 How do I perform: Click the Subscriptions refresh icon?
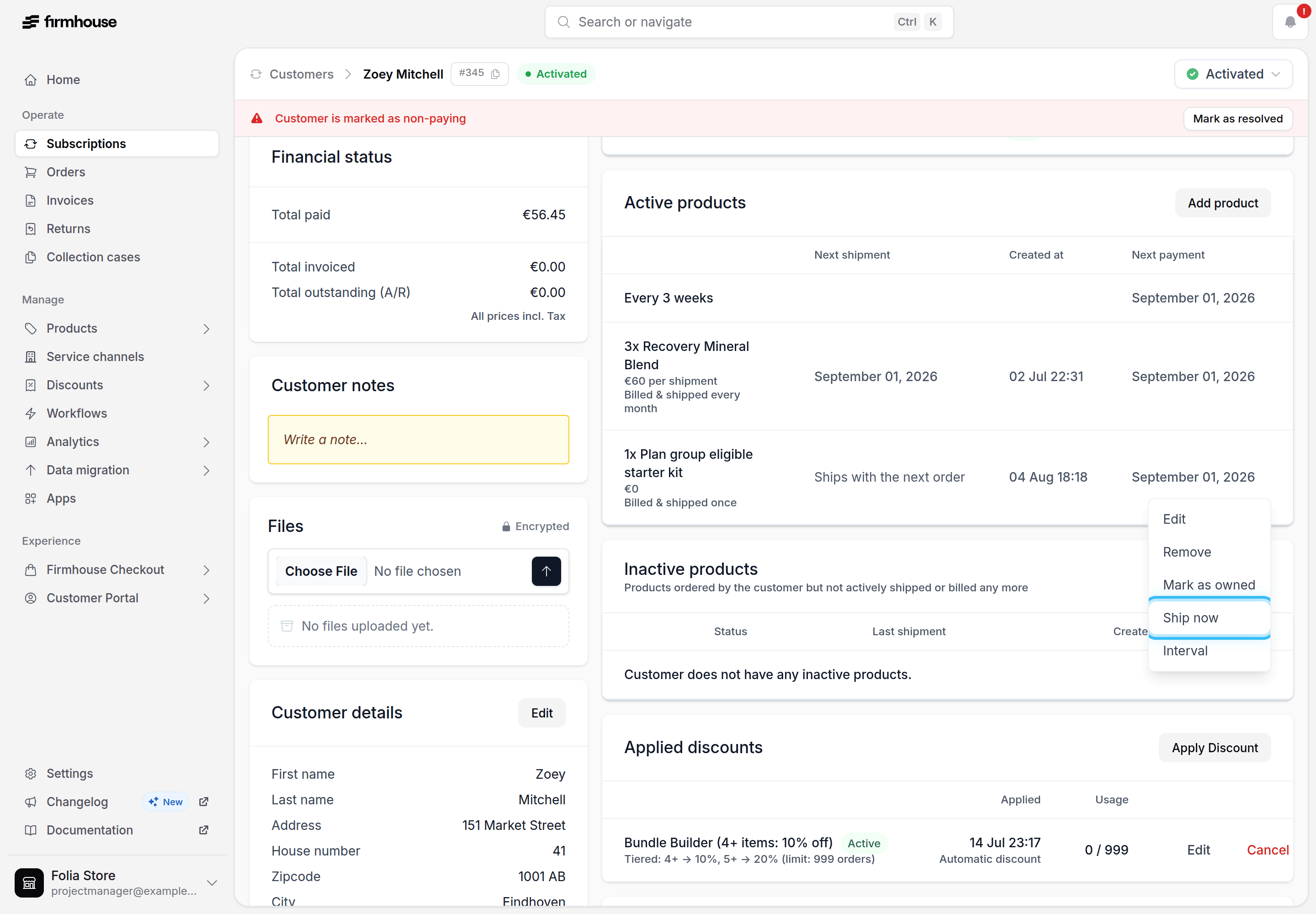(31, 144)
